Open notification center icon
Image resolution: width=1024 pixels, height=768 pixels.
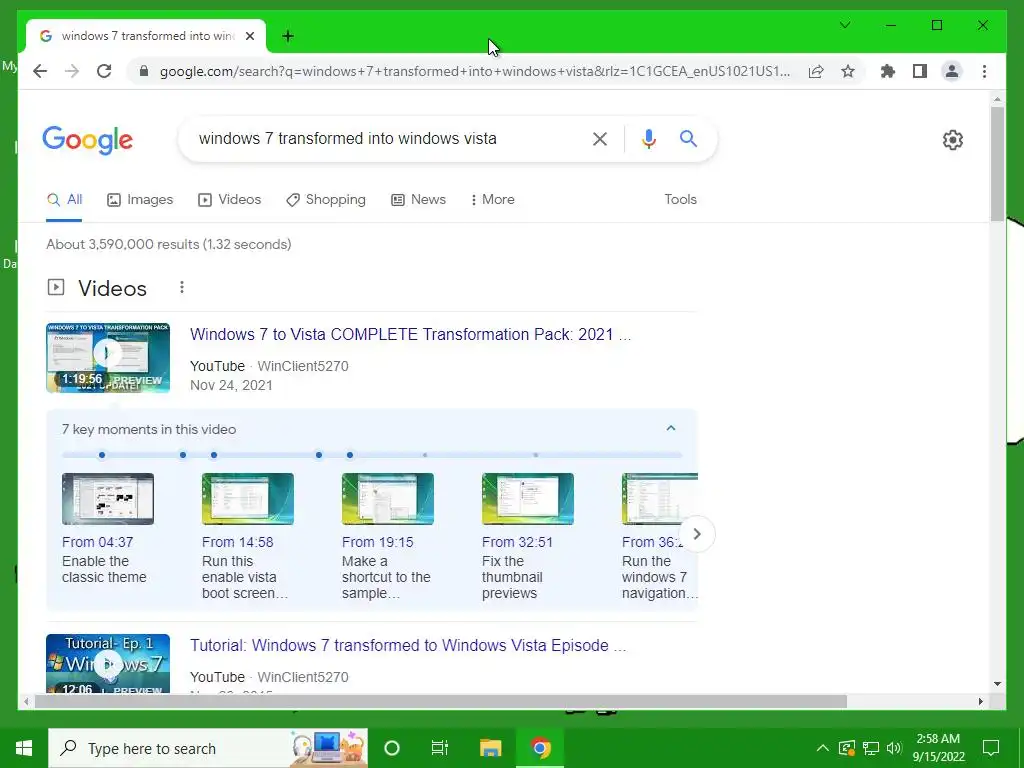(x=991, y=748)
